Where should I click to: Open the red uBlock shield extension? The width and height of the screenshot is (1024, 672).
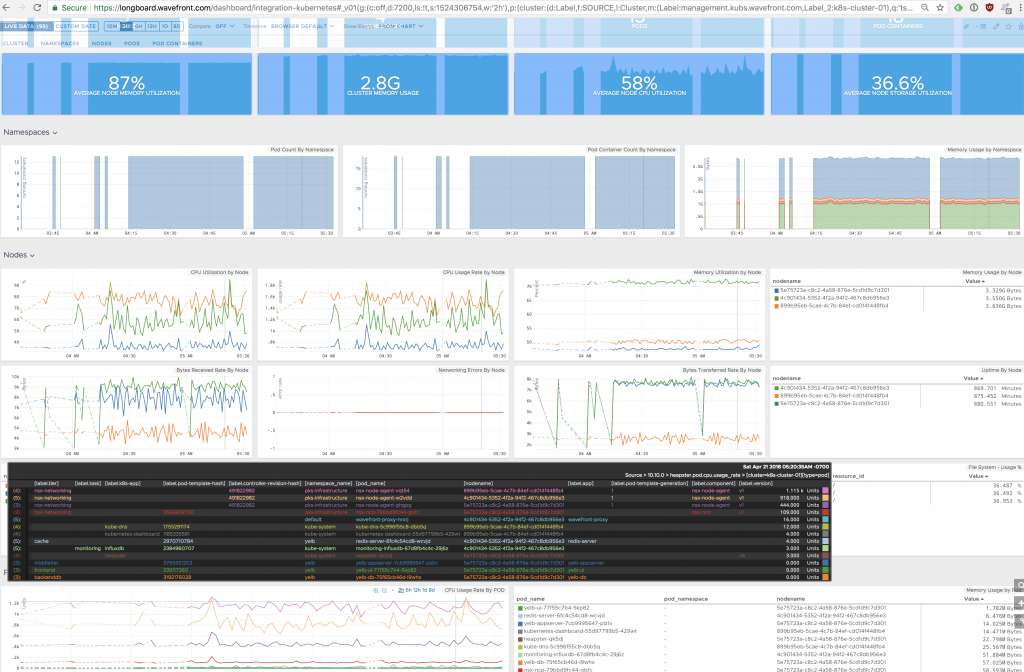point(990,7)
